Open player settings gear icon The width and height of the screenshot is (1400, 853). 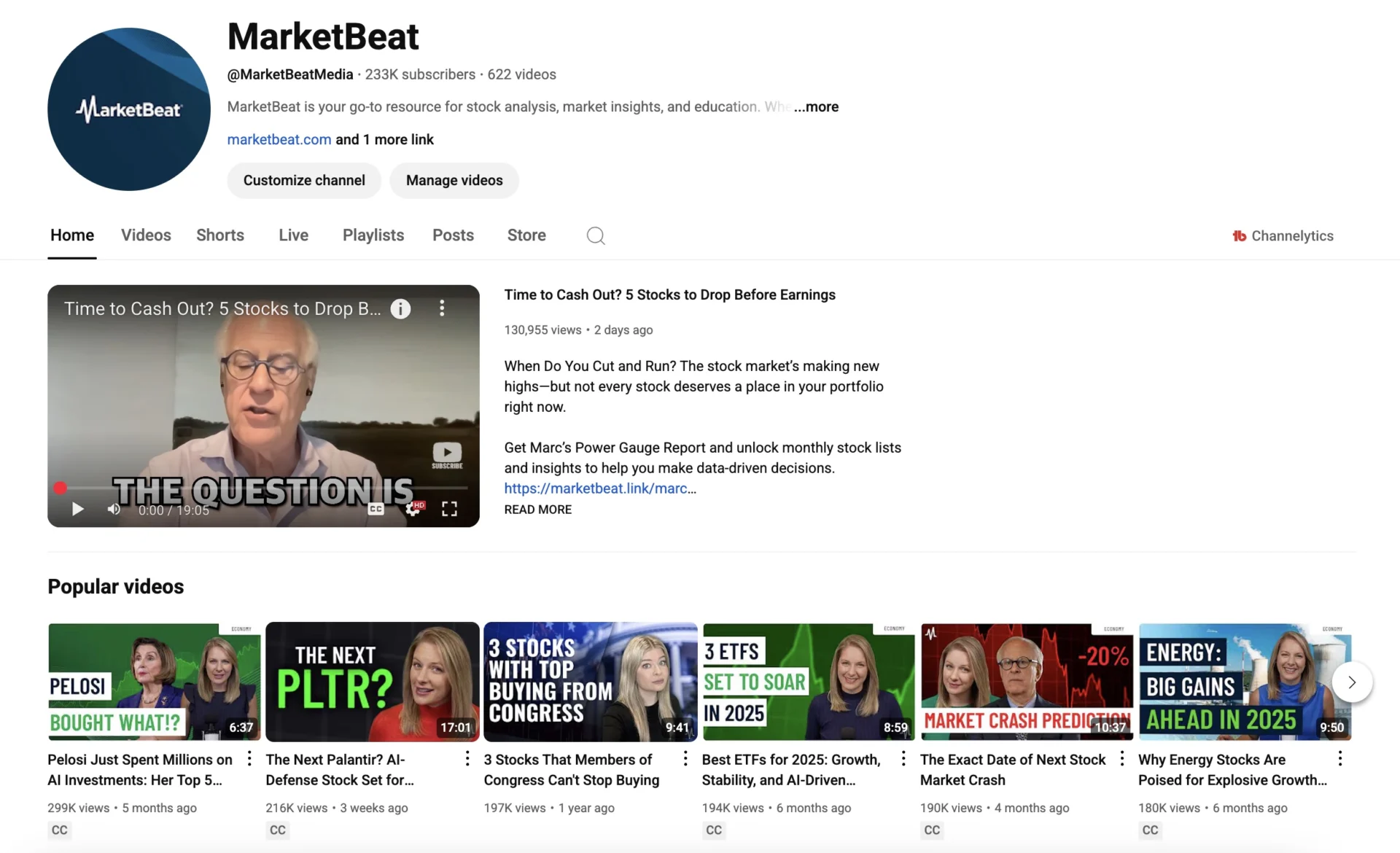(x=413, y=509)
